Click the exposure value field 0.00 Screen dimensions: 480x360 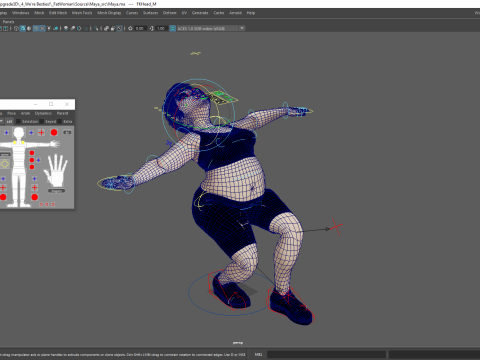pyautogui.click(x=140, y=28)
